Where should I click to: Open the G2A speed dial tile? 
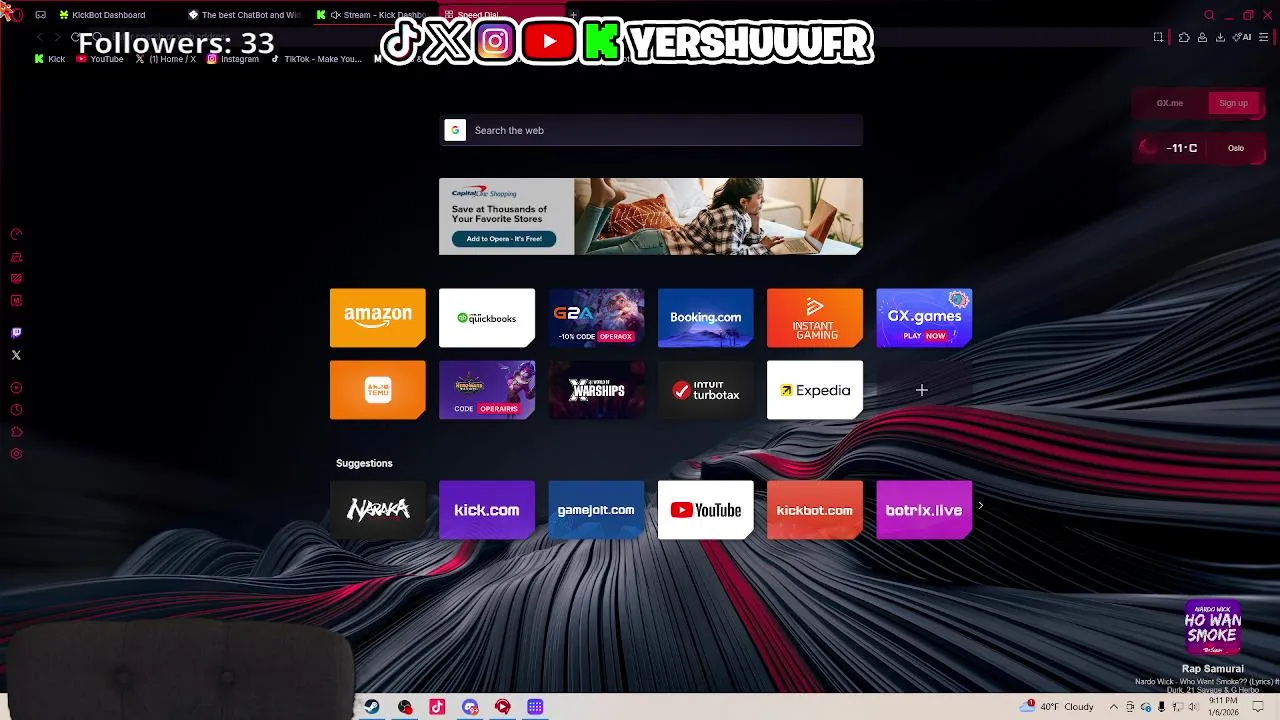(596, 318)
